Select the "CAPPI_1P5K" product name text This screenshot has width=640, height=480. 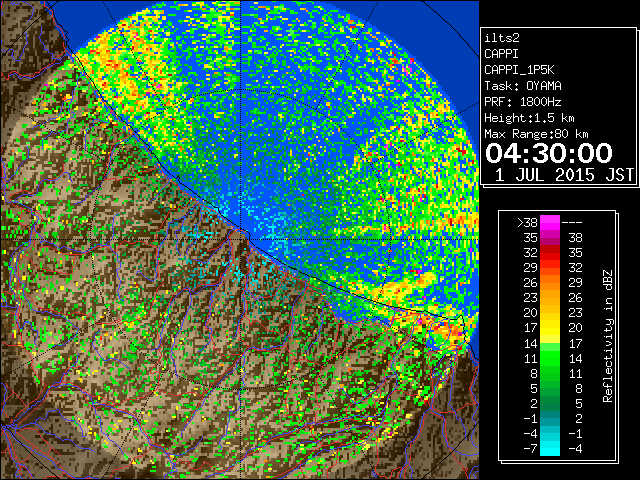(x=519, y=70)
